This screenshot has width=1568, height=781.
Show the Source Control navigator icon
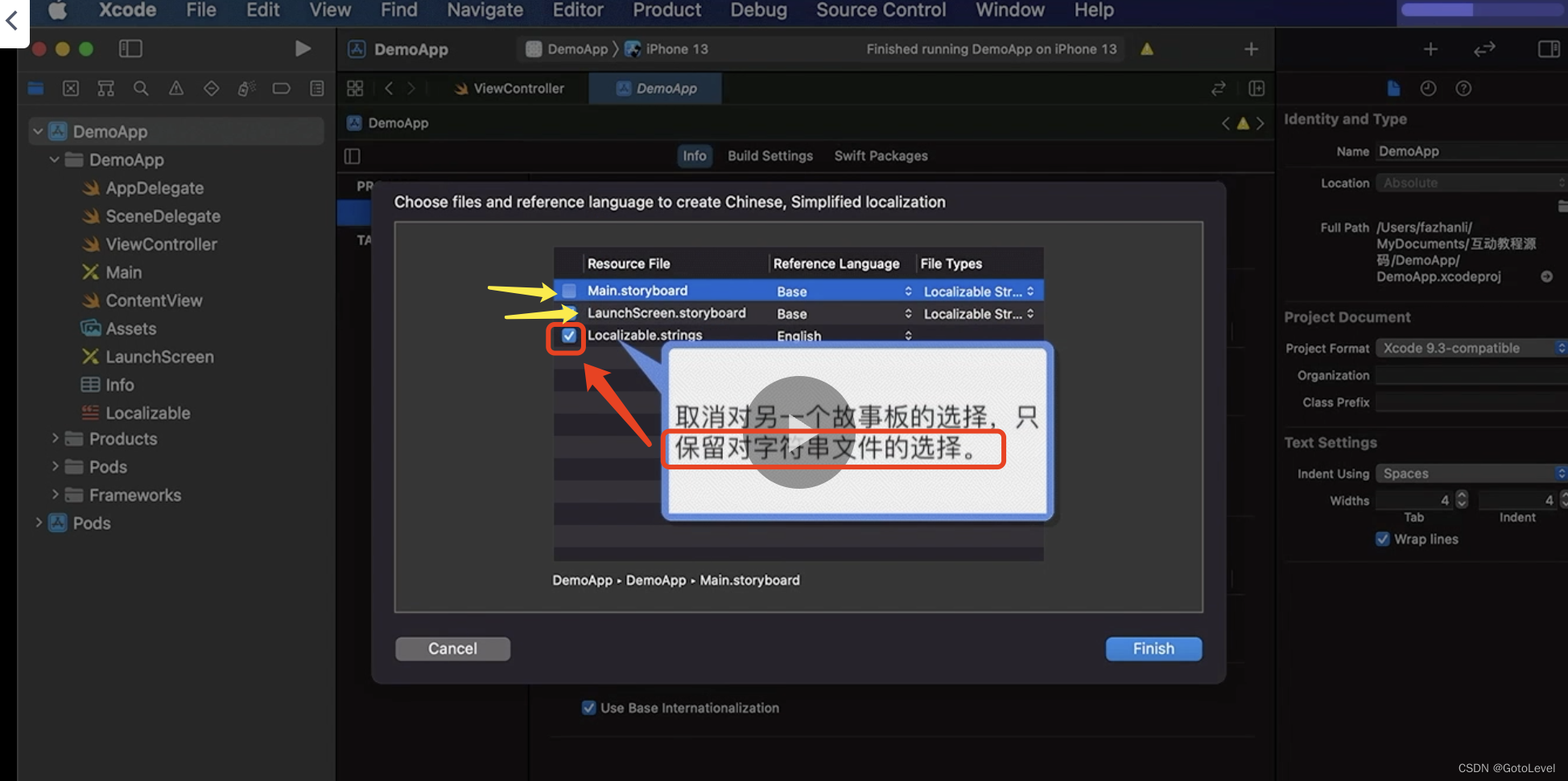coord(71,89)
